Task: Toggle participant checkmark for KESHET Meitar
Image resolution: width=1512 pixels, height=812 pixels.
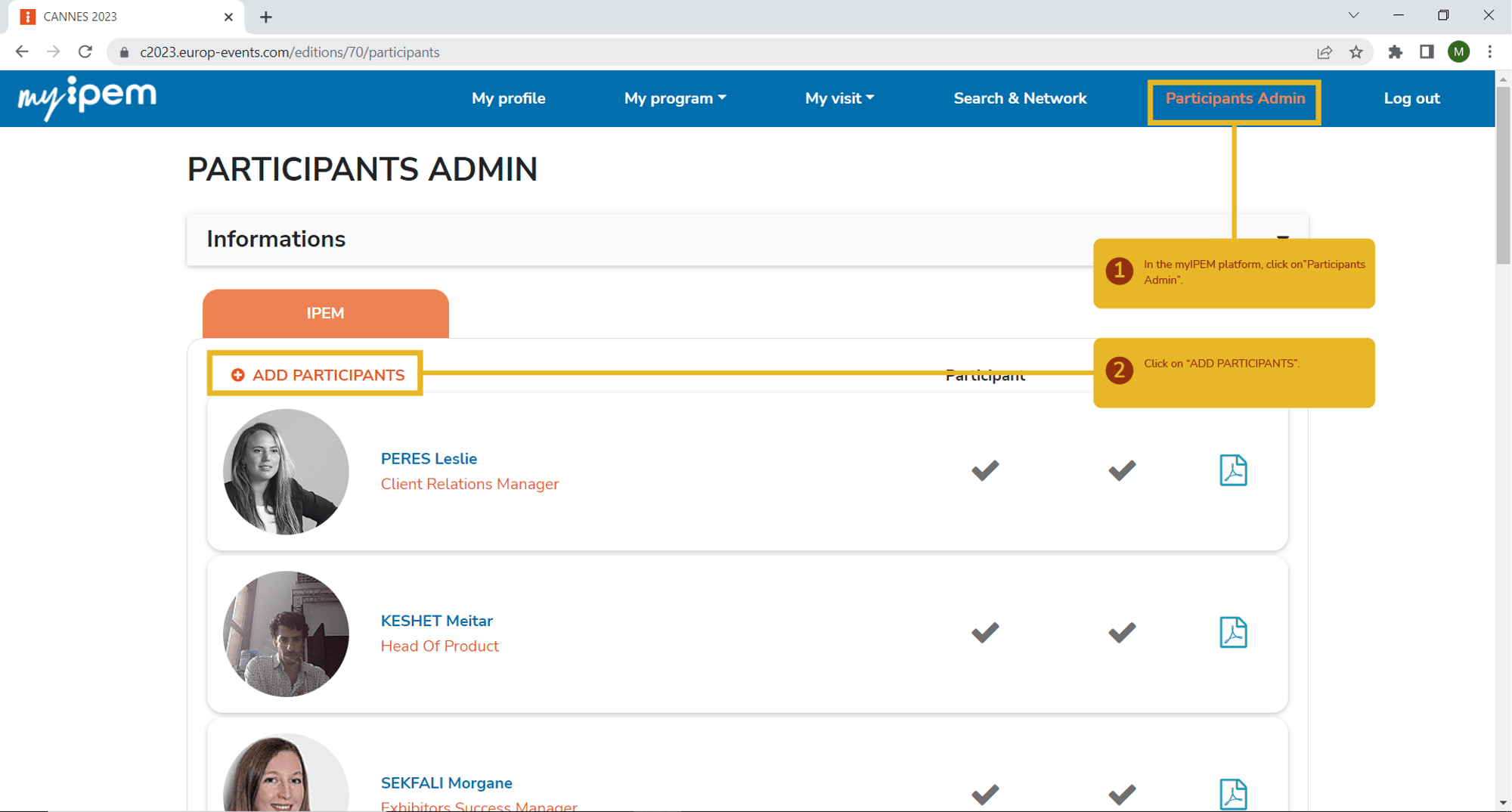Action: (985, 632)
